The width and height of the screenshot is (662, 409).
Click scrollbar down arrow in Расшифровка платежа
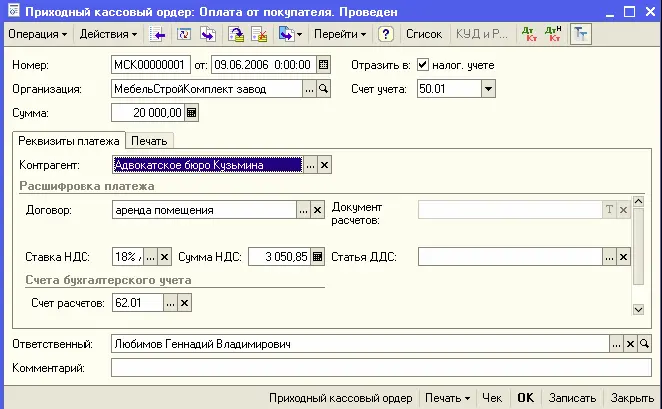pos(638,309)
